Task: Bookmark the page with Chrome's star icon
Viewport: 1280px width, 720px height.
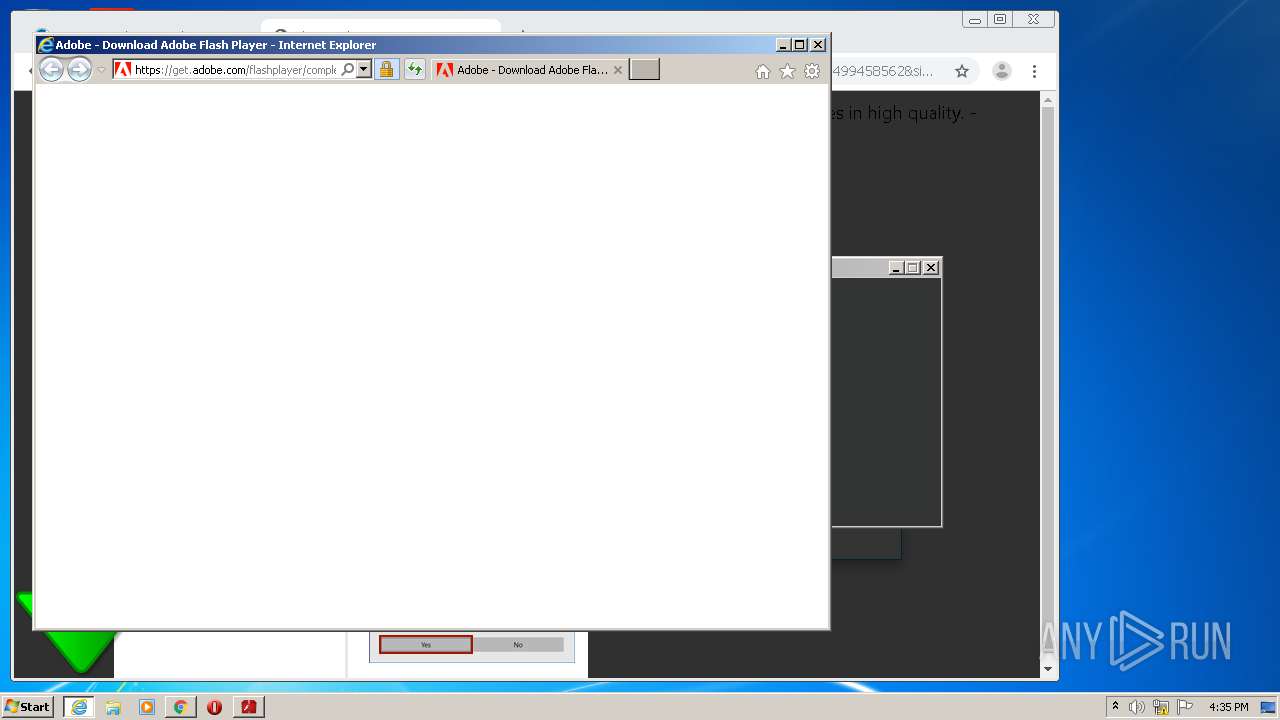Action: [x=962, y=71]
